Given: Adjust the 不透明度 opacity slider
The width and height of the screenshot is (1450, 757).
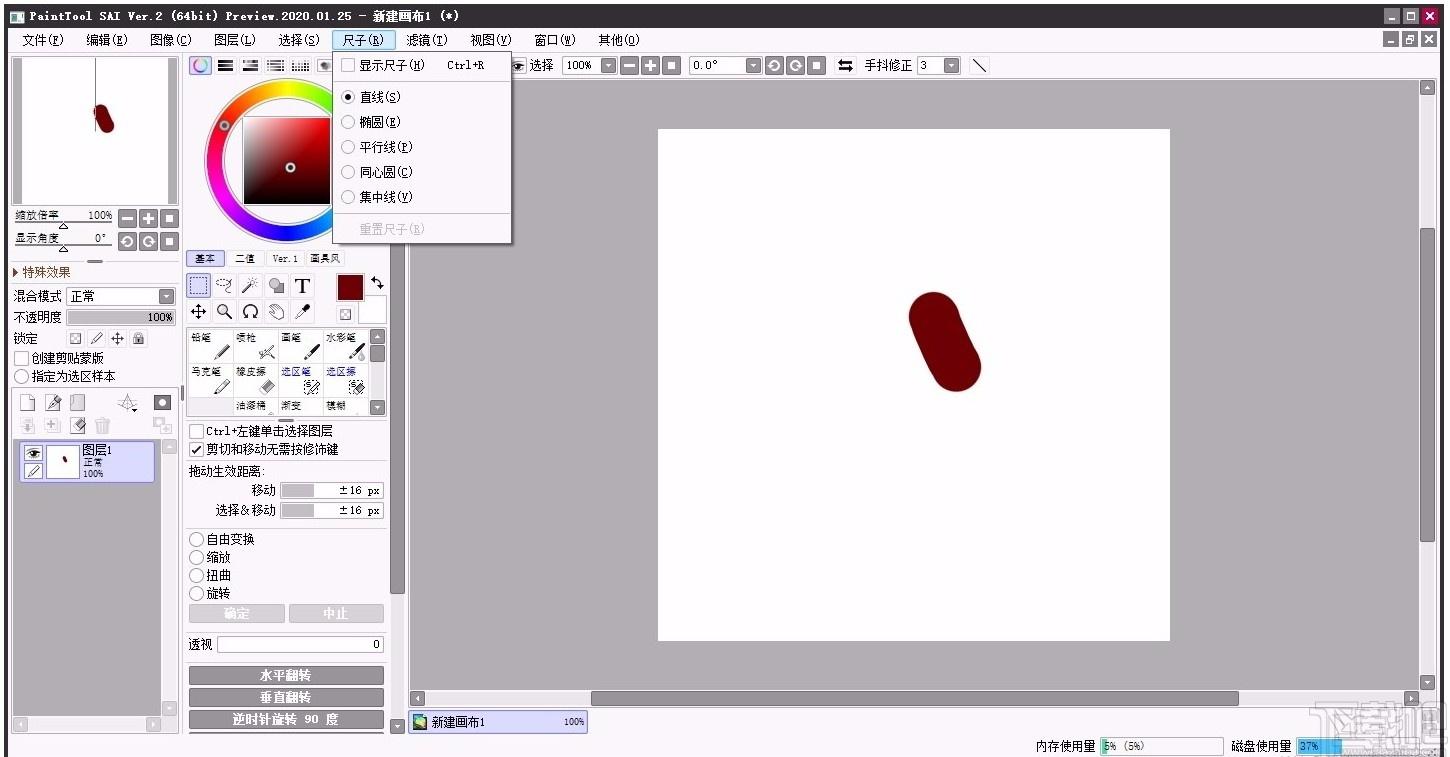Looking at the screenshot, I should (x=121, y=317).
